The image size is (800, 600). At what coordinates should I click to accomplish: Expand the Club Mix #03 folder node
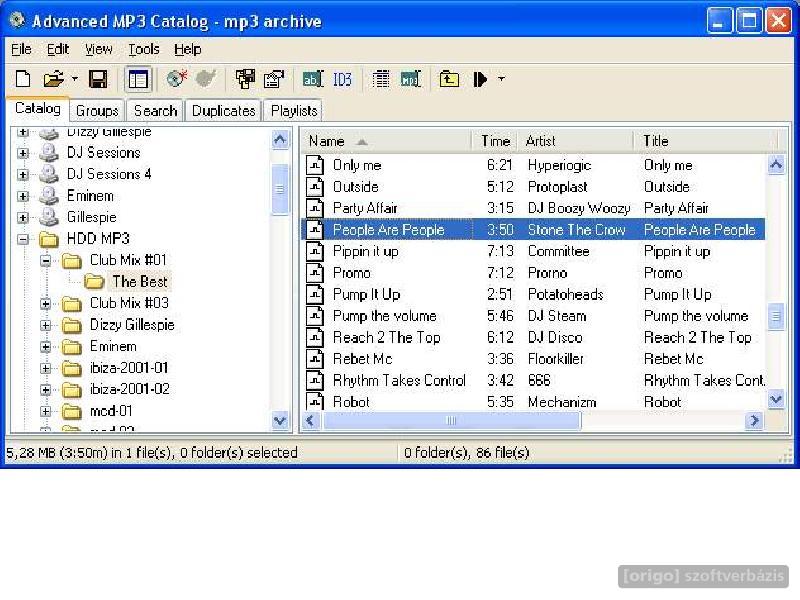pyautogui.click(x=45, y=304)
